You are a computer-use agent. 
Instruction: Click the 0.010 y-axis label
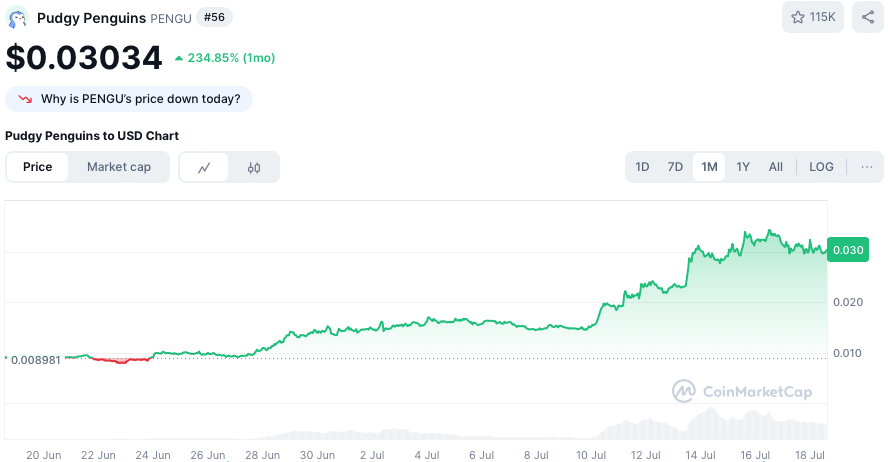tap(847, 353)
